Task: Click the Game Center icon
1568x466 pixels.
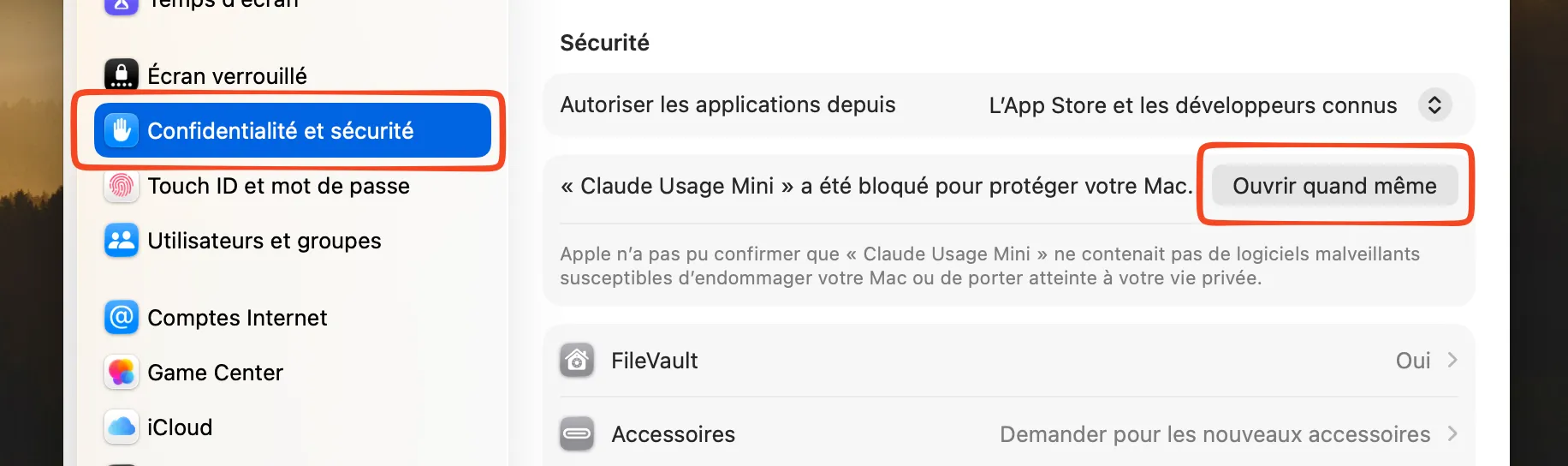Action: 122,373
